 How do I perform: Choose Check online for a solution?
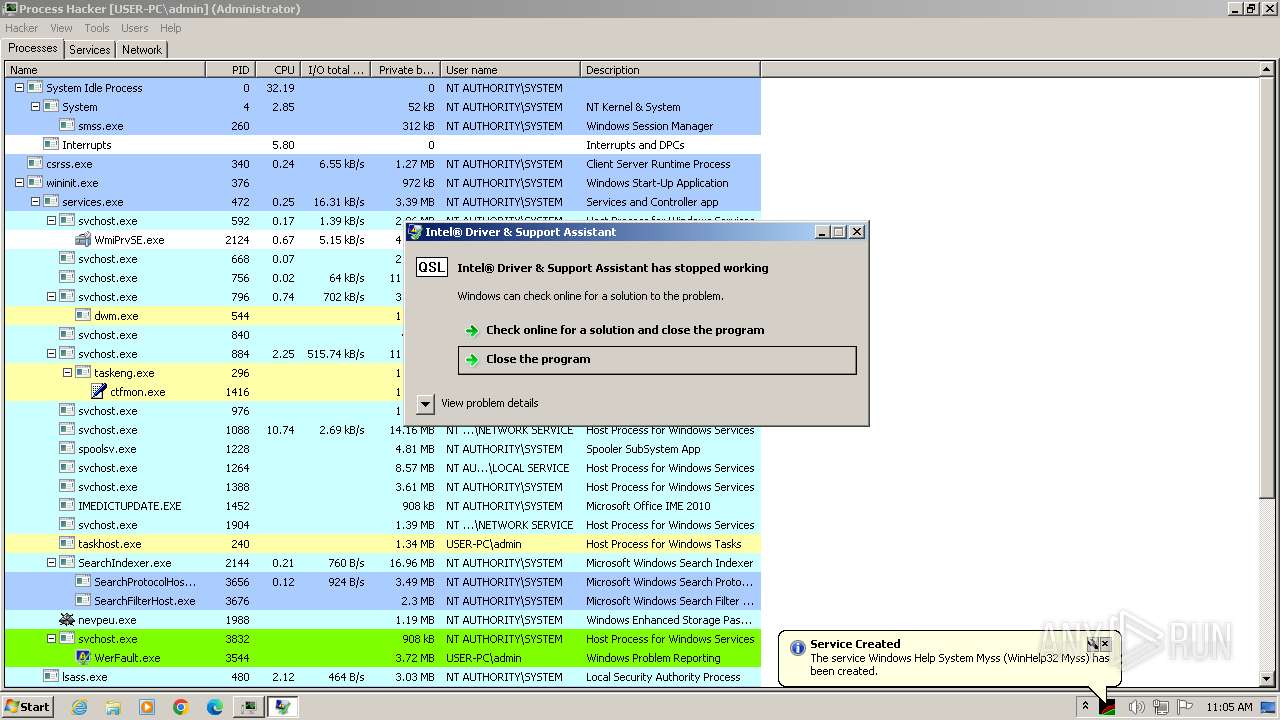pos(625,330)
